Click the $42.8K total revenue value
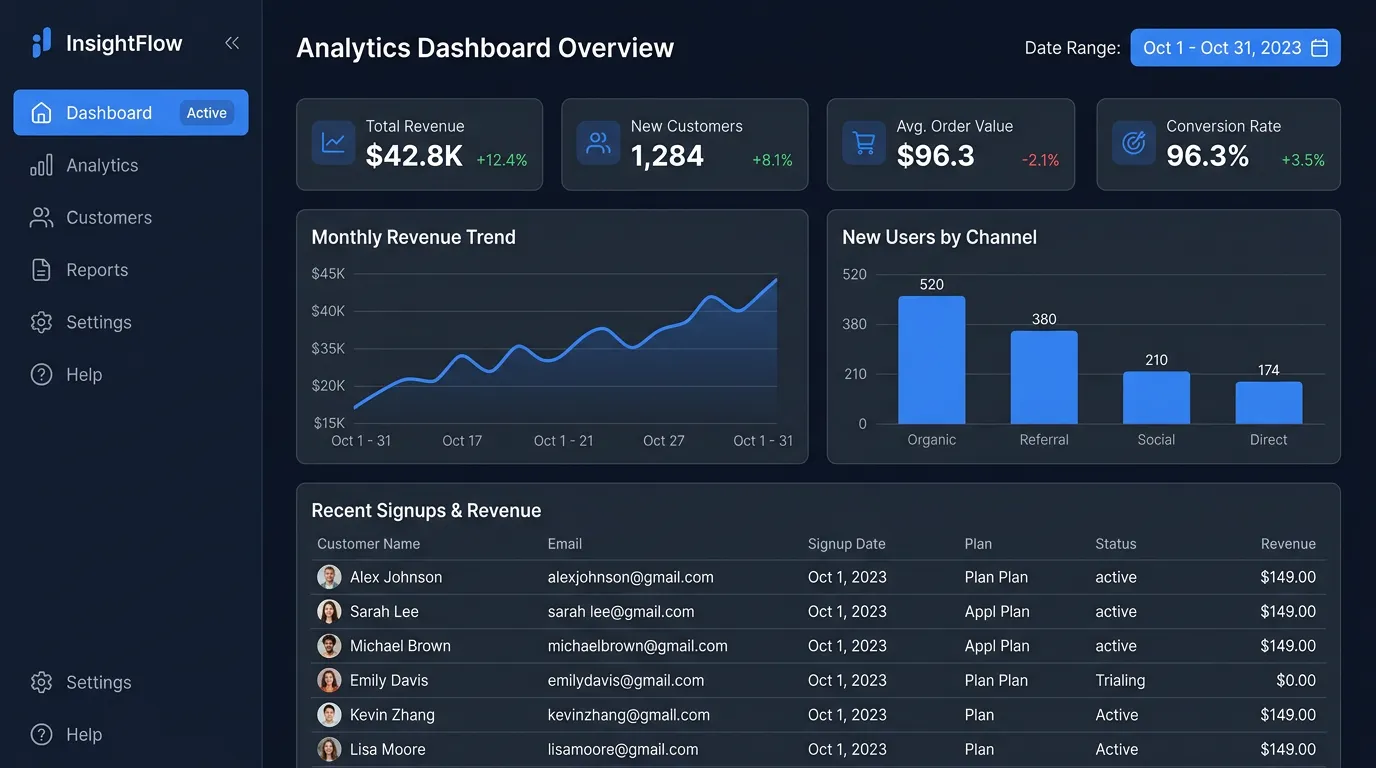Viewport: 1376px width, 768px height. [414, 155]
